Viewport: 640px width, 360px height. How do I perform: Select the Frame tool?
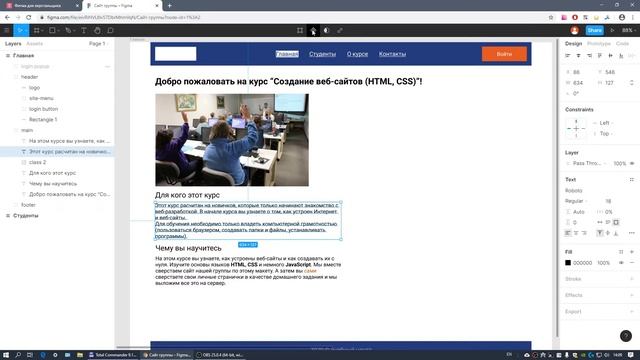(x=37, y=30)
